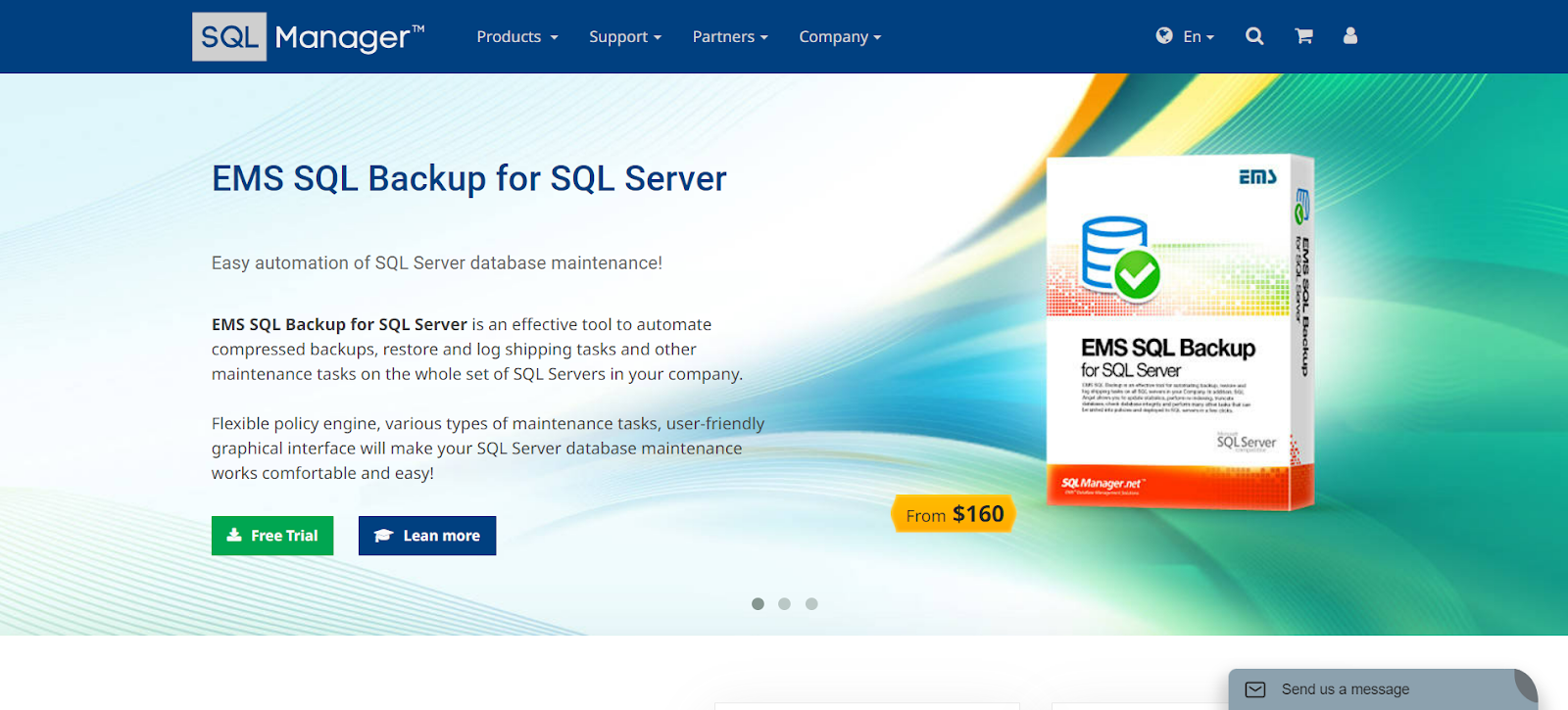Open the En language dropdown
The height and width of the screenshot is (710, 1568).
pyautogui.click(x=1199, y=37)
